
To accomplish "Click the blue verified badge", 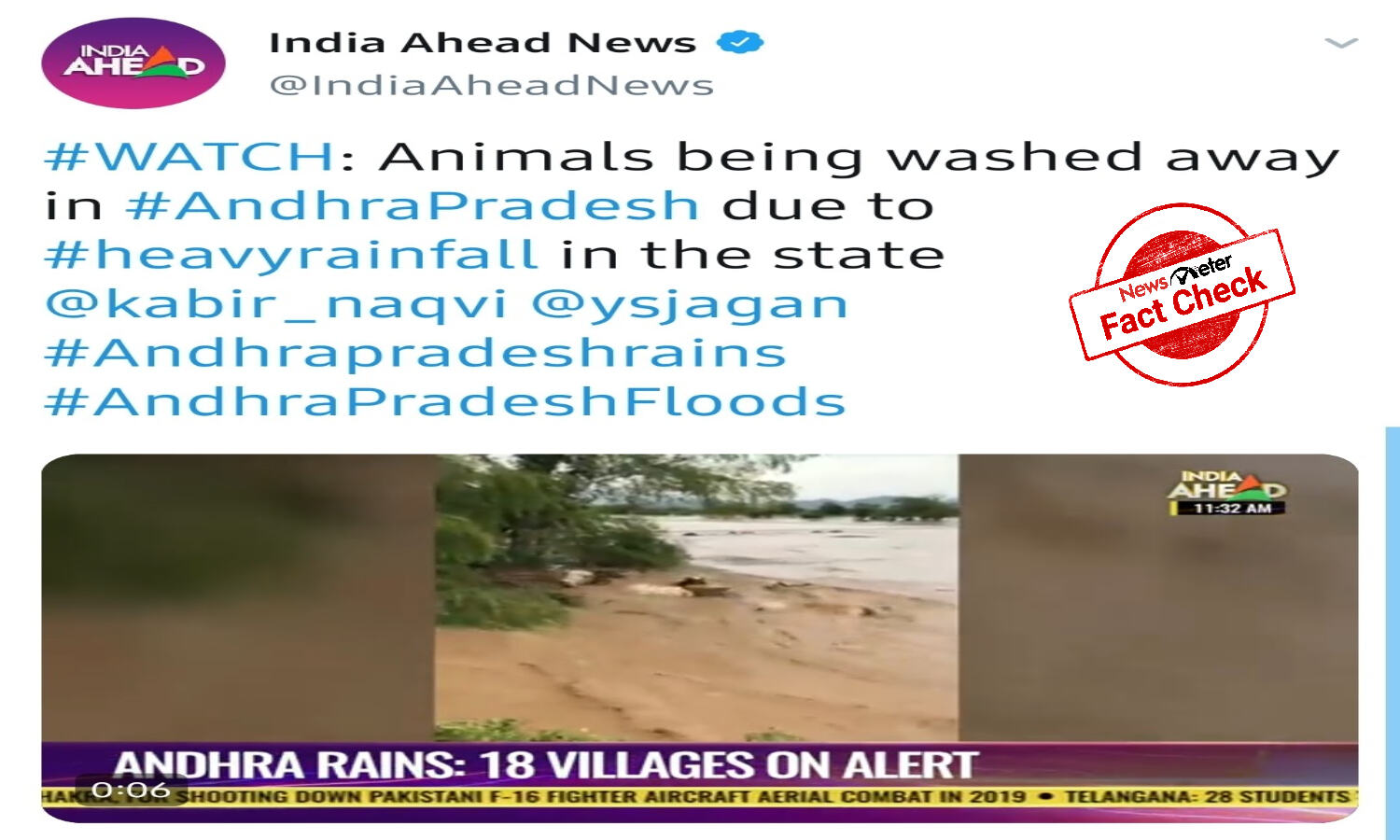I will click(740, 42).
